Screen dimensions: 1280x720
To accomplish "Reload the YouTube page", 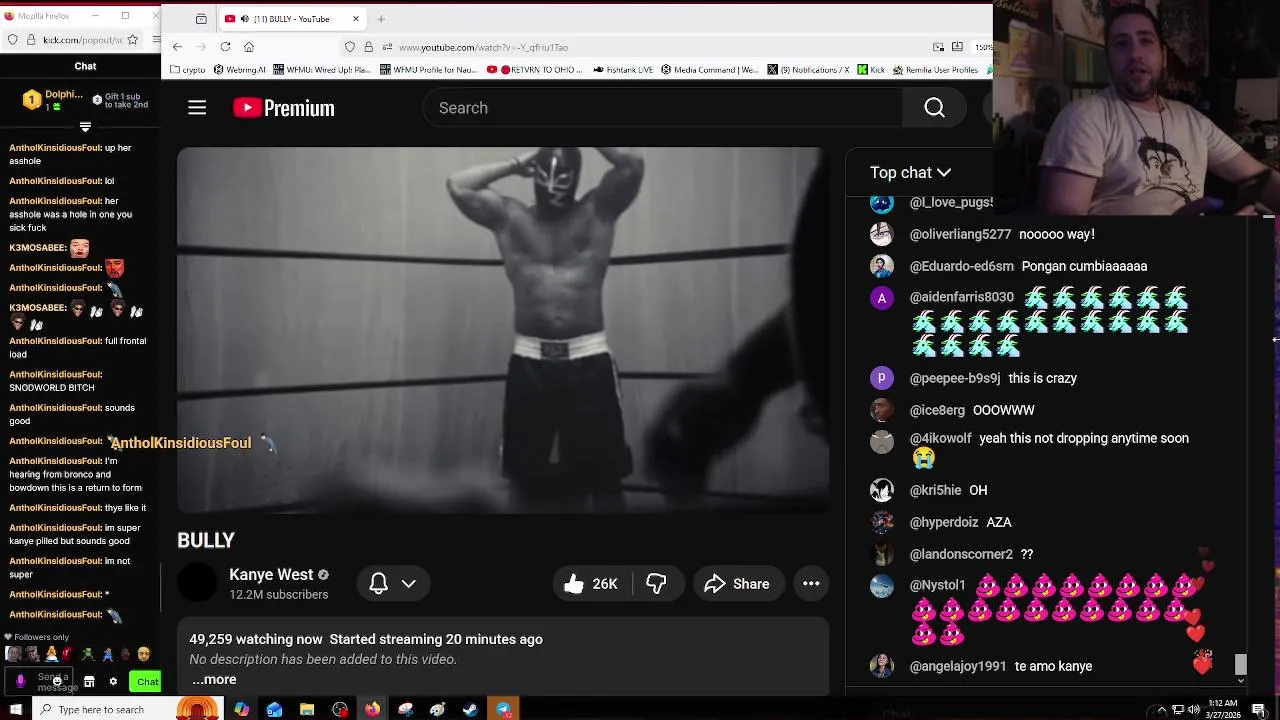I will [225, 47].
